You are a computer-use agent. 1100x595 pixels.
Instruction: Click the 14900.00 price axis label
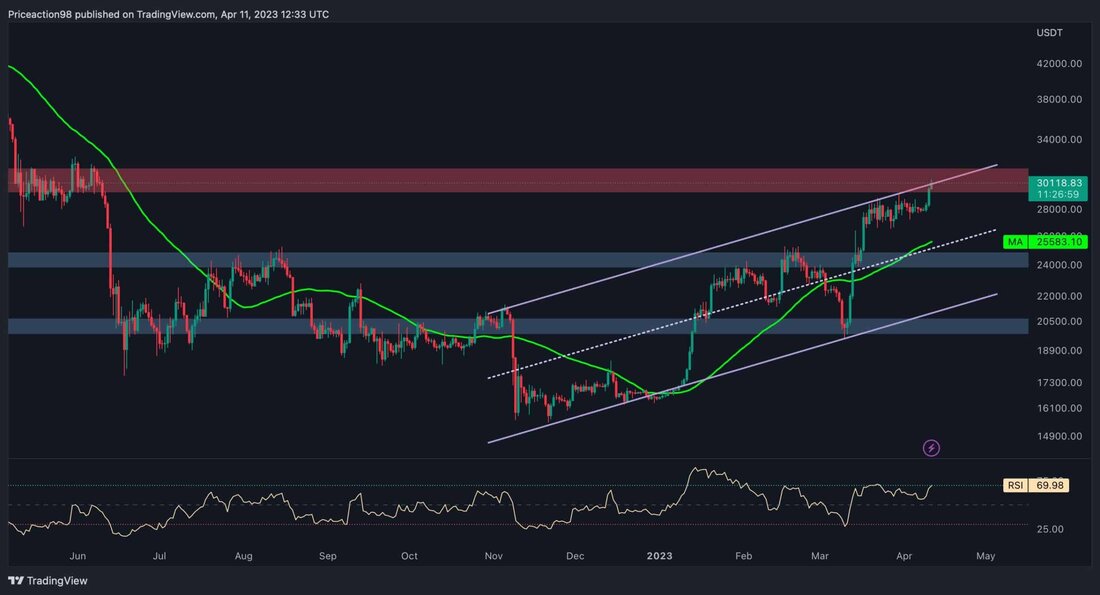click(1059, 436)
